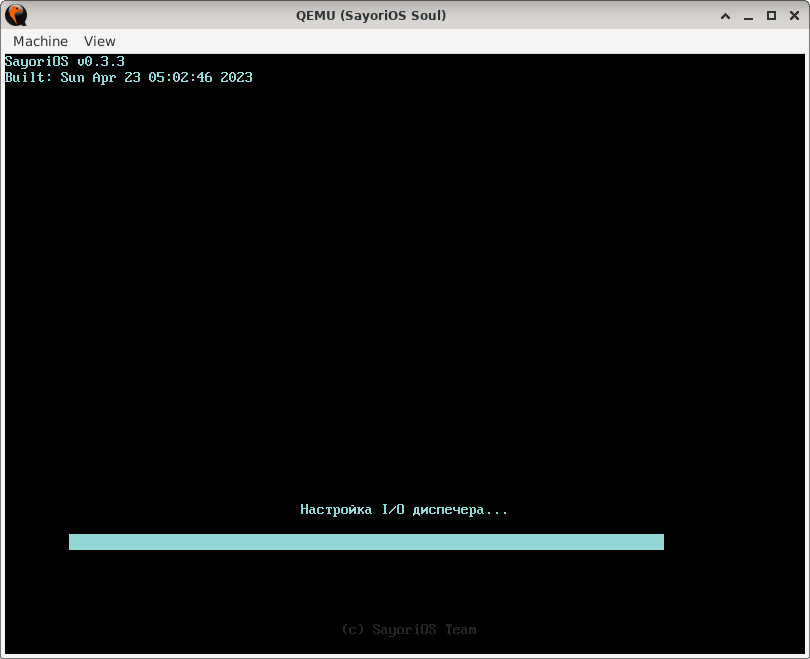Open the Machine menu
Screen dimensions: 810x659
point(40,41)
